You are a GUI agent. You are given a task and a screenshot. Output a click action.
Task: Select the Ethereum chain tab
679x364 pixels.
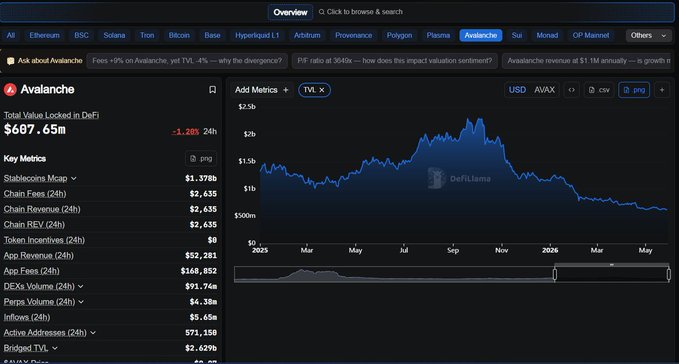pos(45,35)
